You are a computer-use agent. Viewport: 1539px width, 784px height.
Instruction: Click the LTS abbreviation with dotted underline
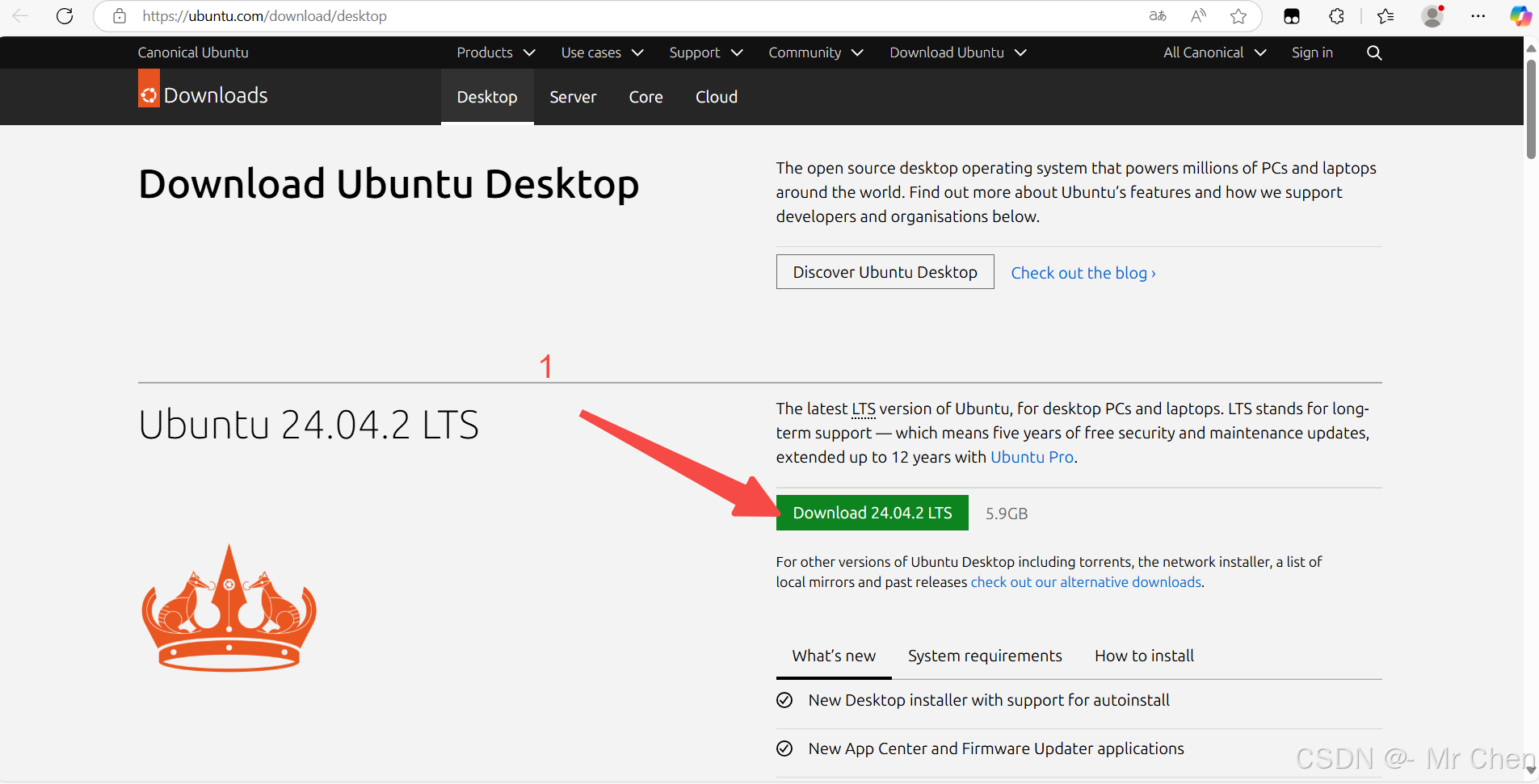(864, 409)
